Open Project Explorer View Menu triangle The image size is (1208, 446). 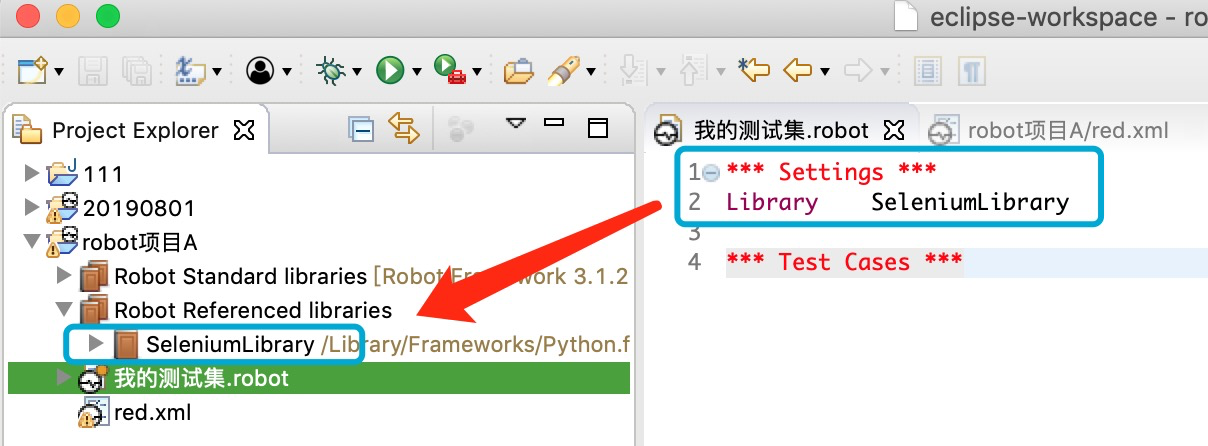[x=515, y=125]
